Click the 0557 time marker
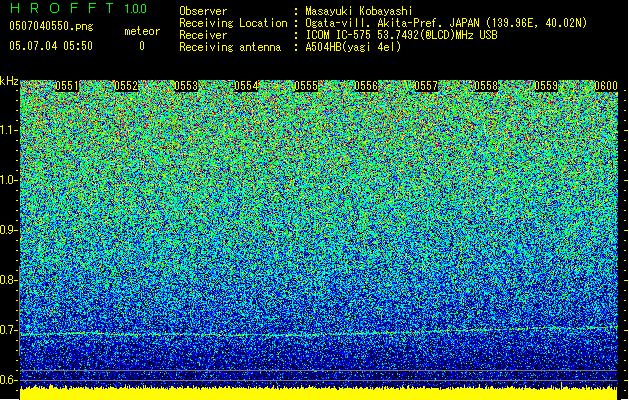 [426, 86]
